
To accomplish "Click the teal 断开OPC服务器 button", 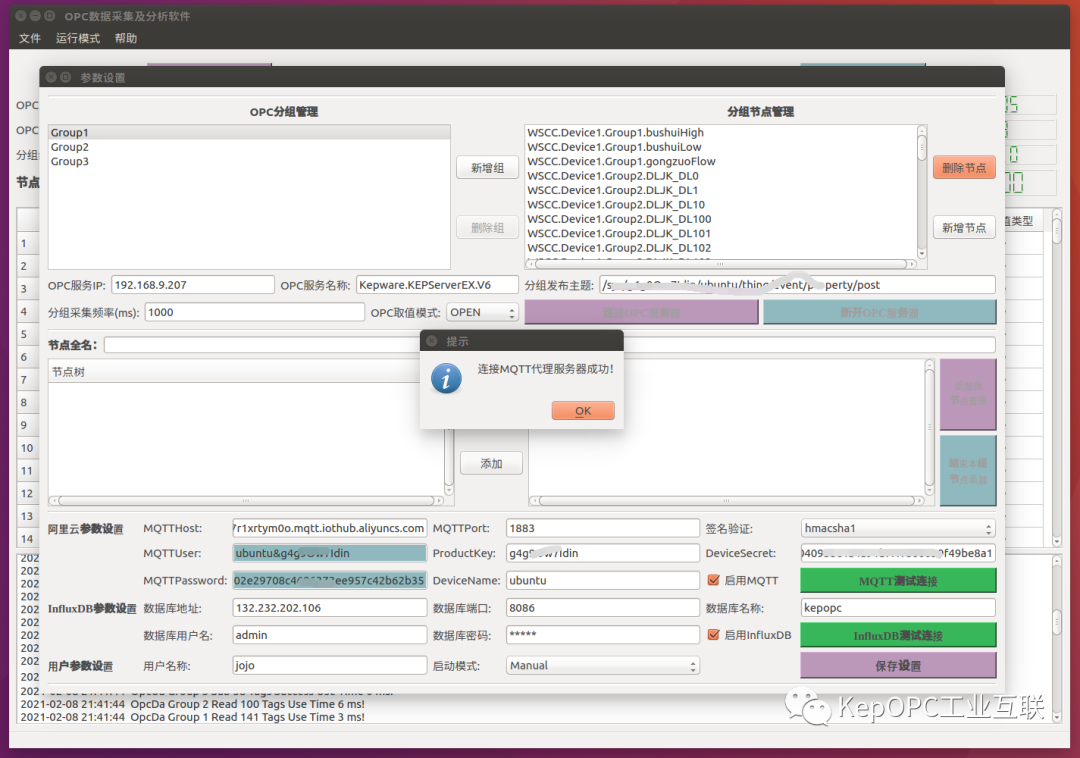I will click(x=880, y=313).
